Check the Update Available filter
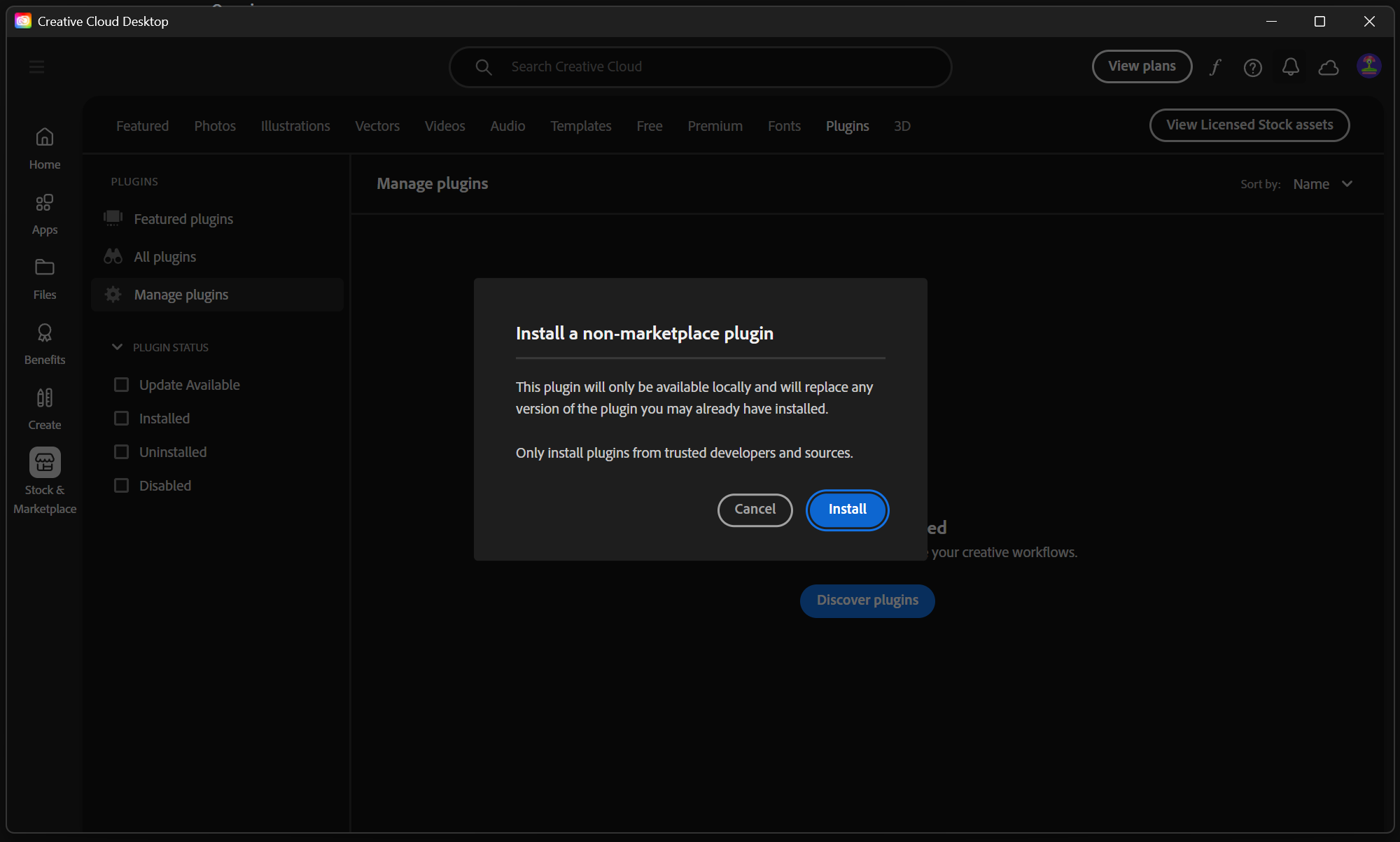Viewport: 1400px width, 842px height. tap(121, 385)
